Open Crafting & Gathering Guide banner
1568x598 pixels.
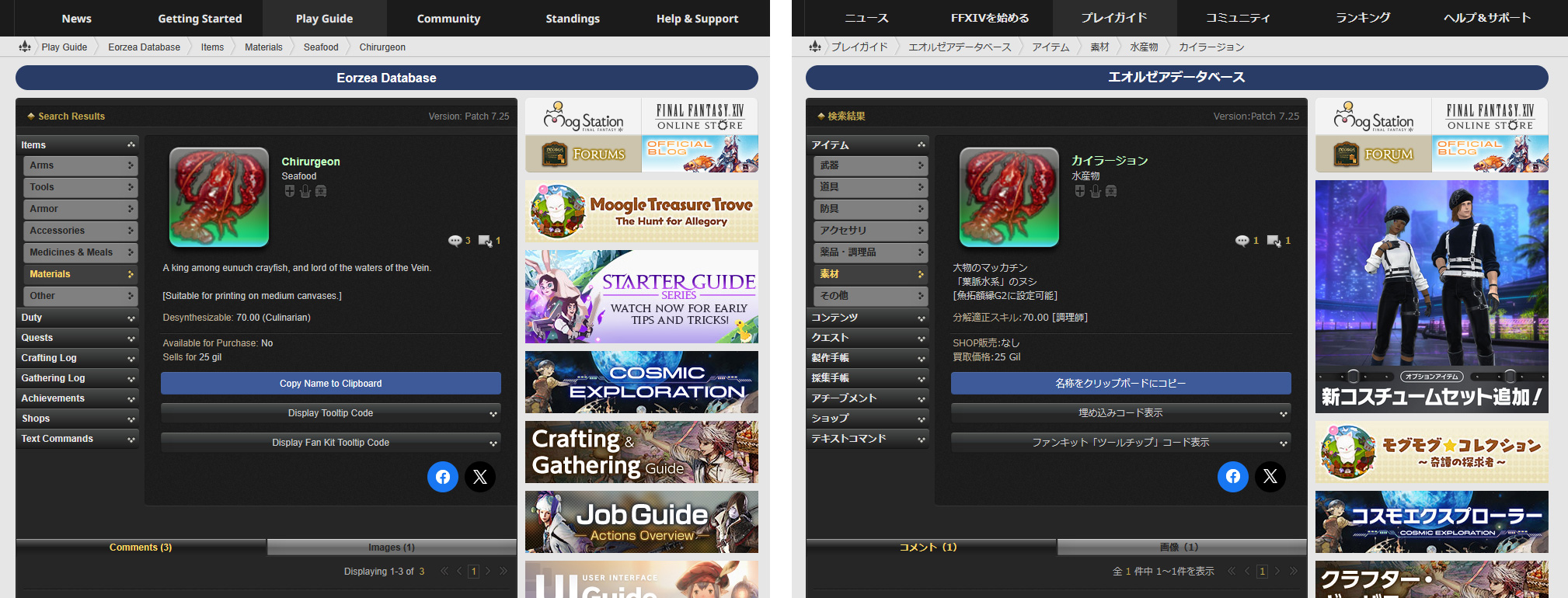point(642,452)
